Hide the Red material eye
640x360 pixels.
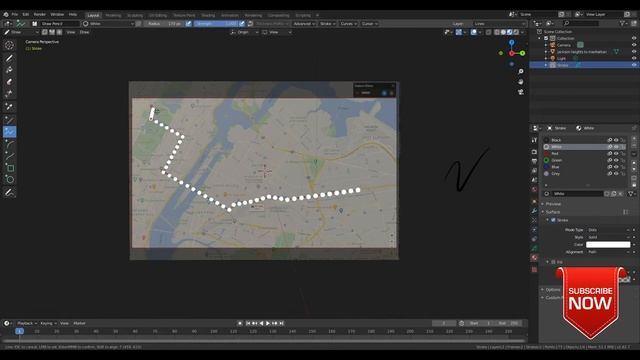coord(616,153)
